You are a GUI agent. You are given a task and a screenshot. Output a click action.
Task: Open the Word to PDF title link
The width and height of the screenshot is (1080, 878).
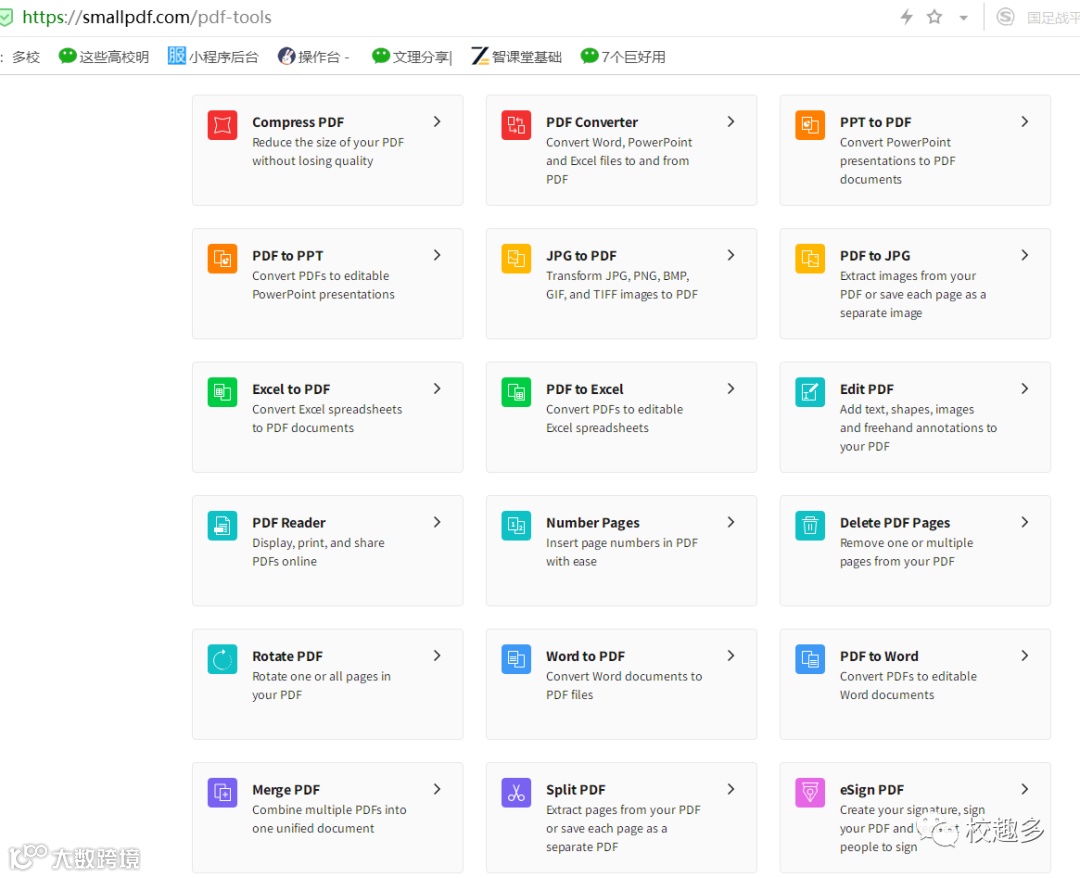585,656
